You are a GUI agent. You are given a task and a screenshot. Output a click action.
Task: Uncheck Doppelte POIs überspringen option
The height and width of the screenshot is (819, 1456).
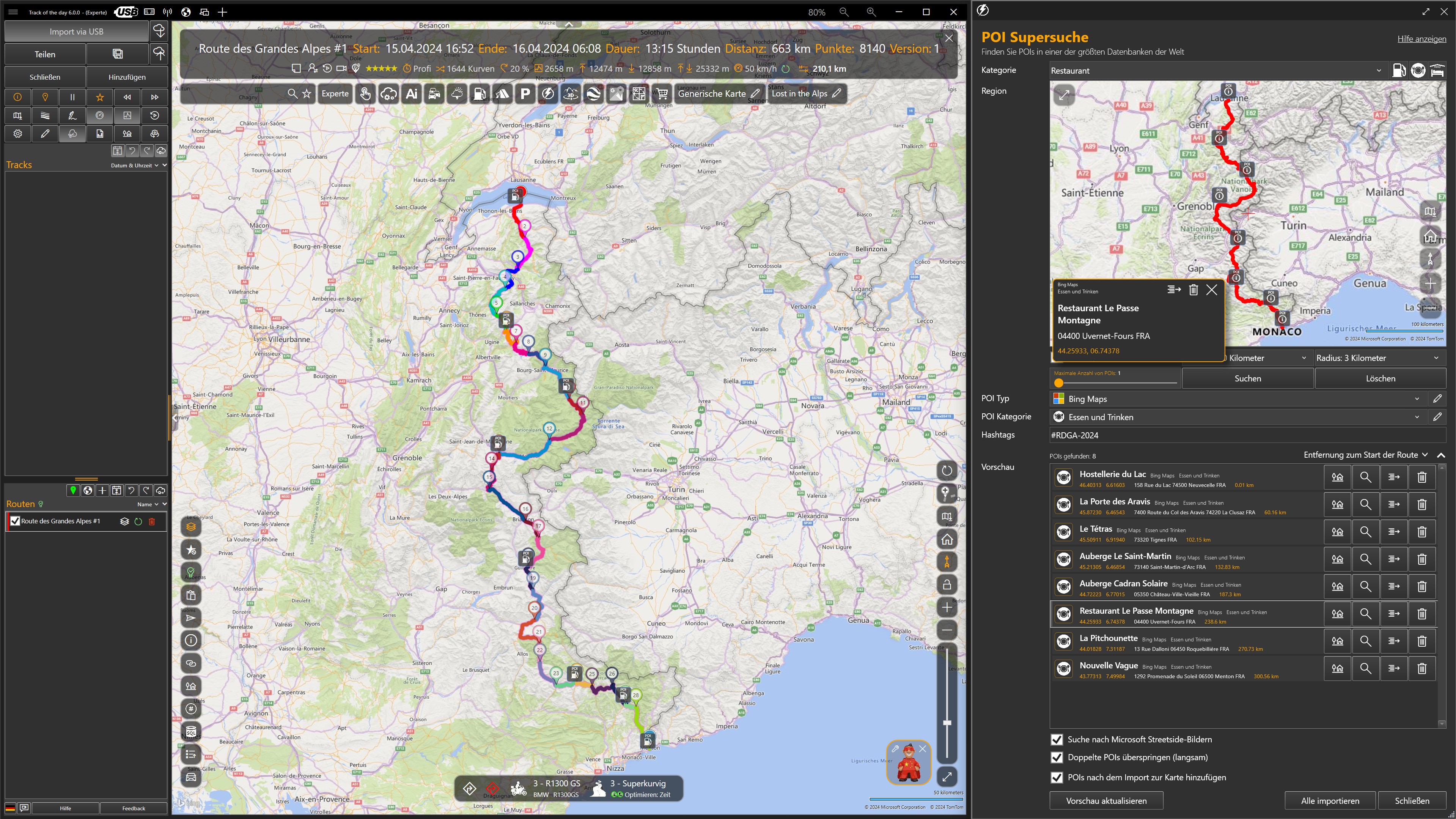[1057, 758]
